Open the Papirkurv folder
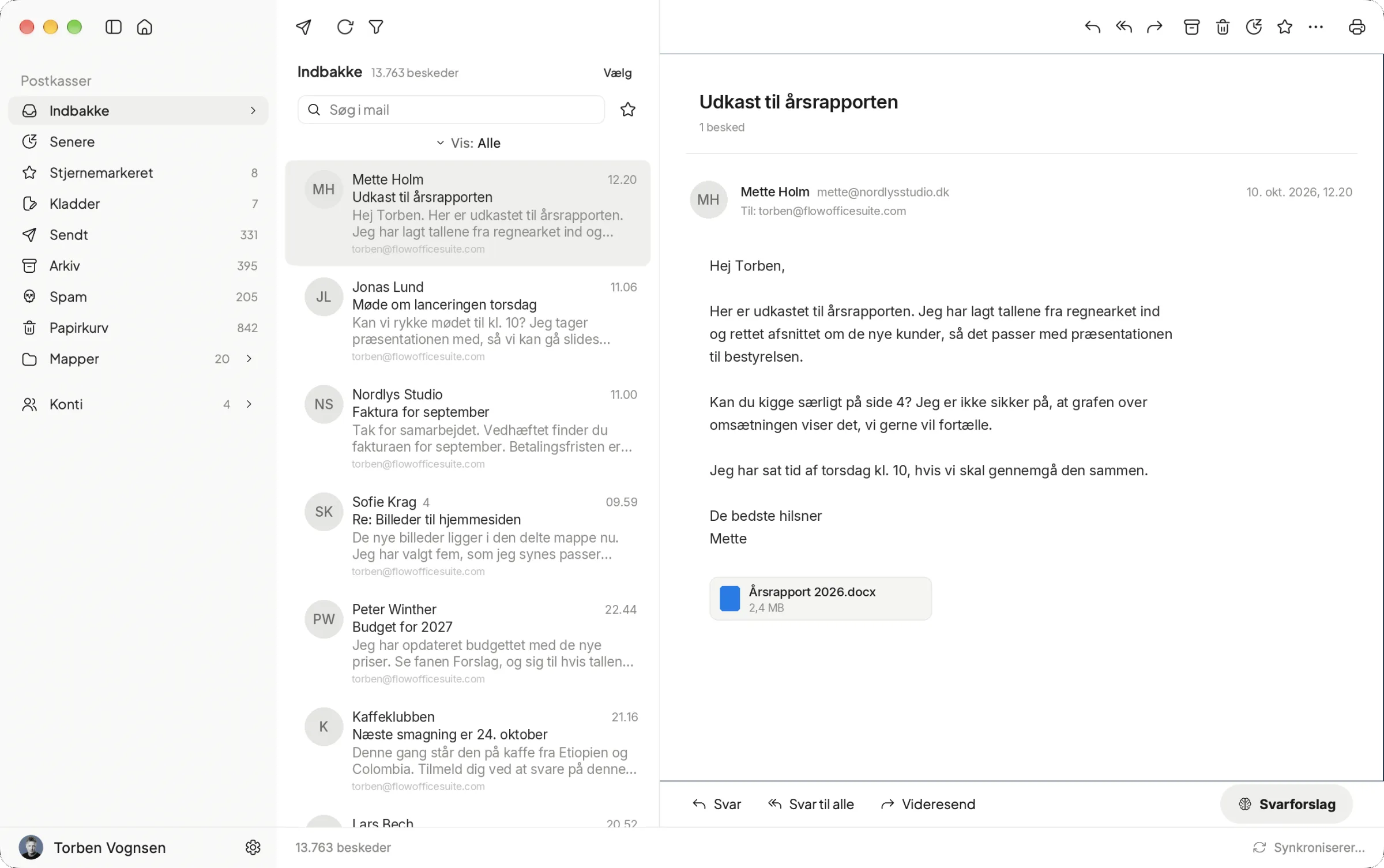This screenshot has height=868, width=1384. [138, 328]
